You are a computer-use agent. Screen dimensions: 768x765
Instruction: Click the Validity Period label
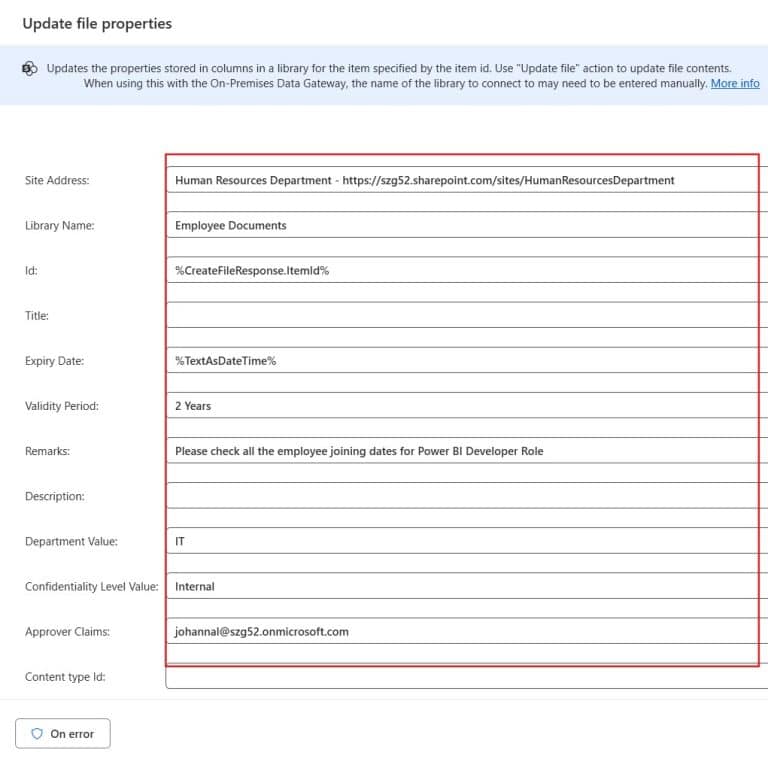pyautogui.click(x=62, y=406)
